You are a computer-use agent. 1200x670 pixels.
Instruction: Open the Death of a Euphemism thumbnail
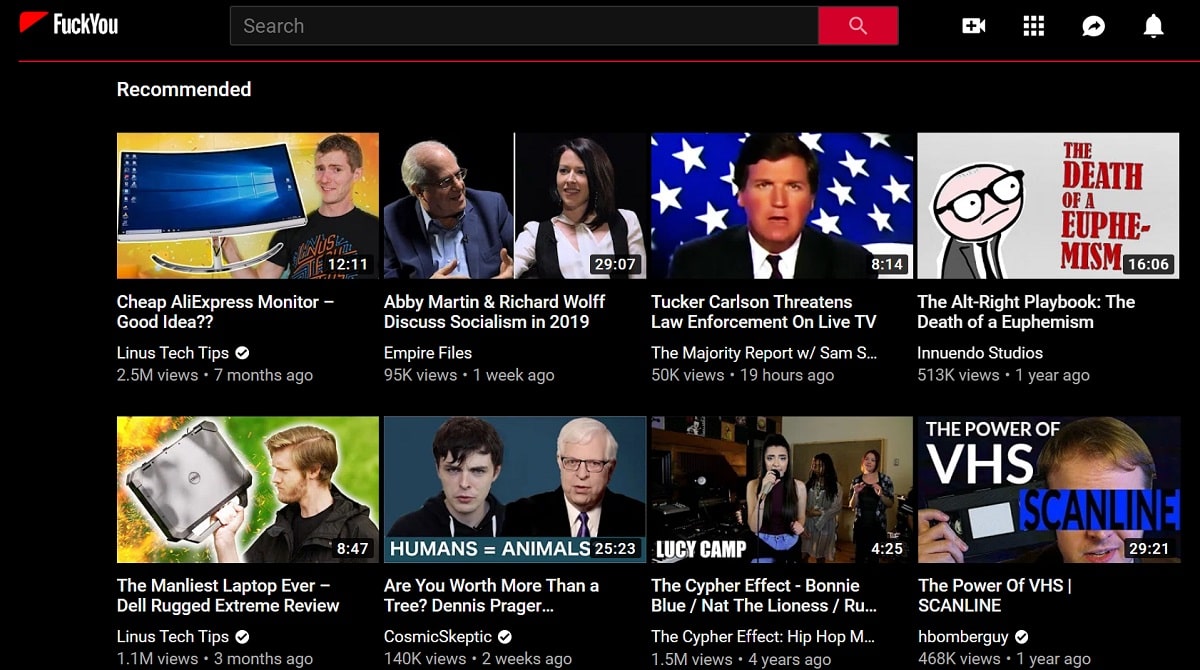pos(1048,206)
